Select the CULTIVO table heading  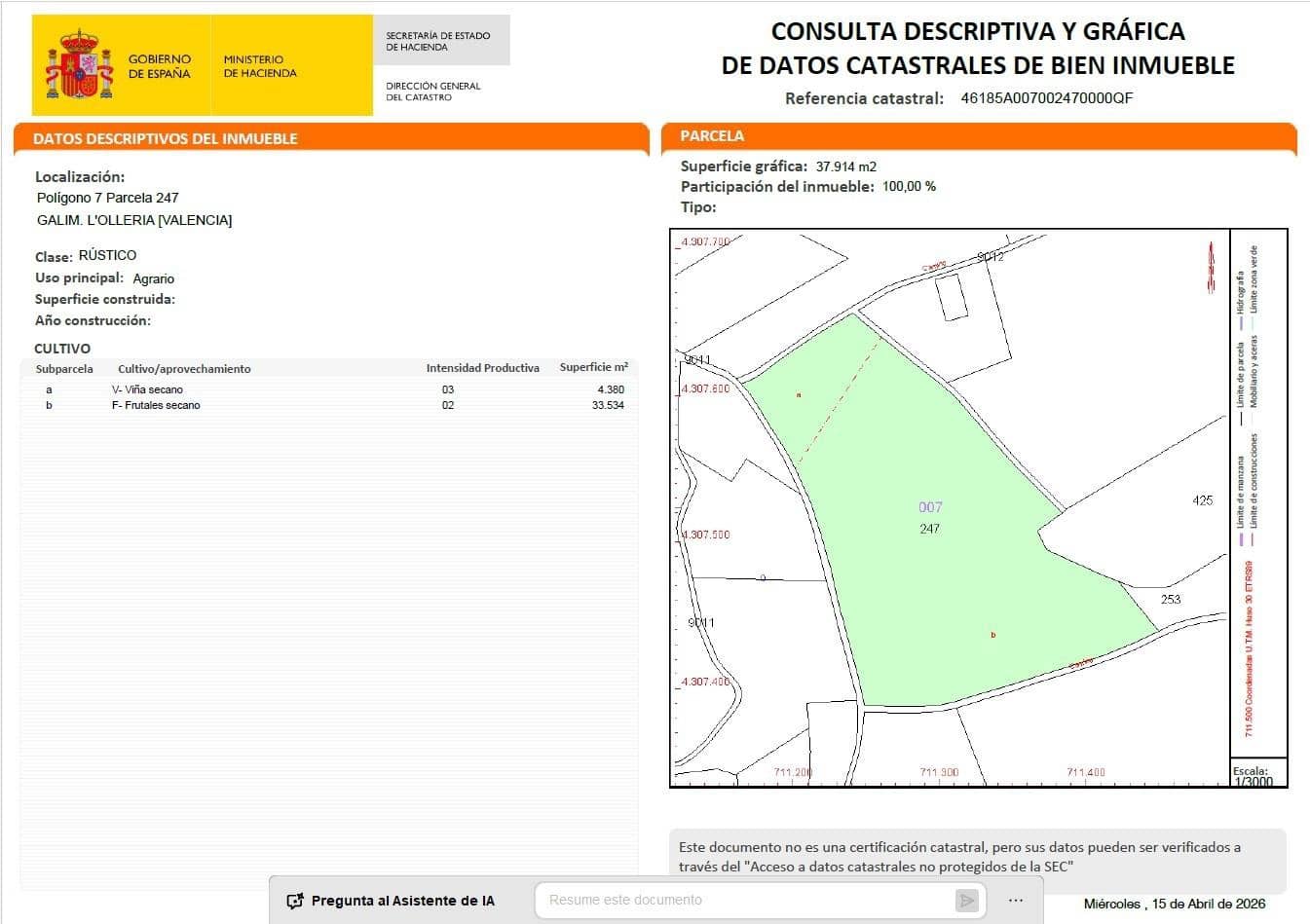click(x=63, y=348)
